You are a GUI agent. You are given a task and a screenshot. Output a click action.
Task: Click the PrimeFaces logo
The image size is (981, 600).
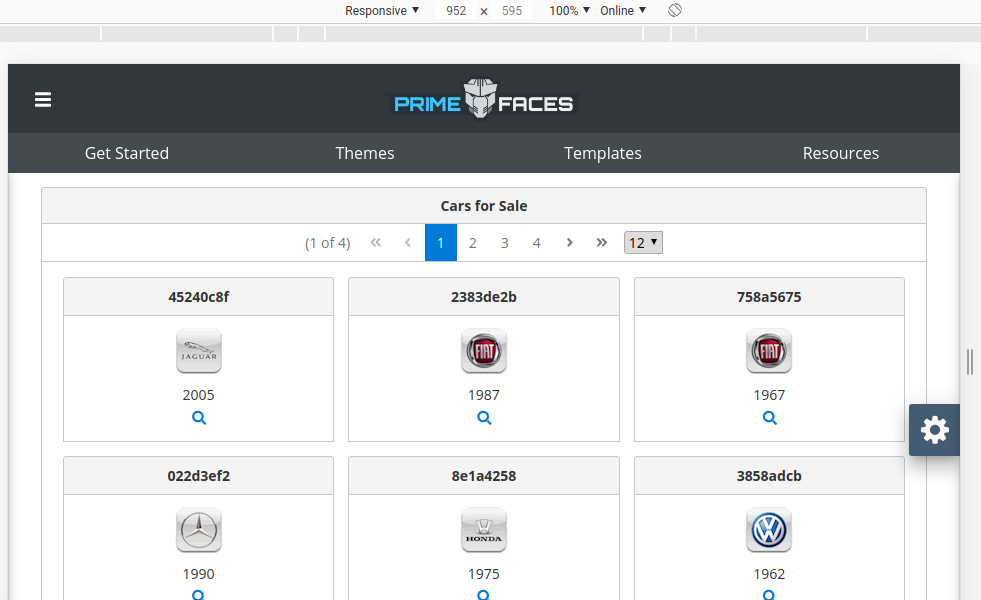483,99
